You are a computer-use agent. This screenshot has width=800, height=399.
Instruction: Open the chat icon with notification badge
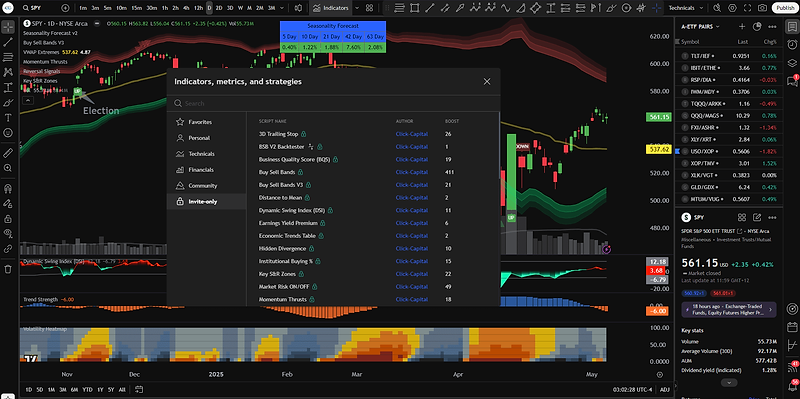pyautogui.click(x=792, y=80)
